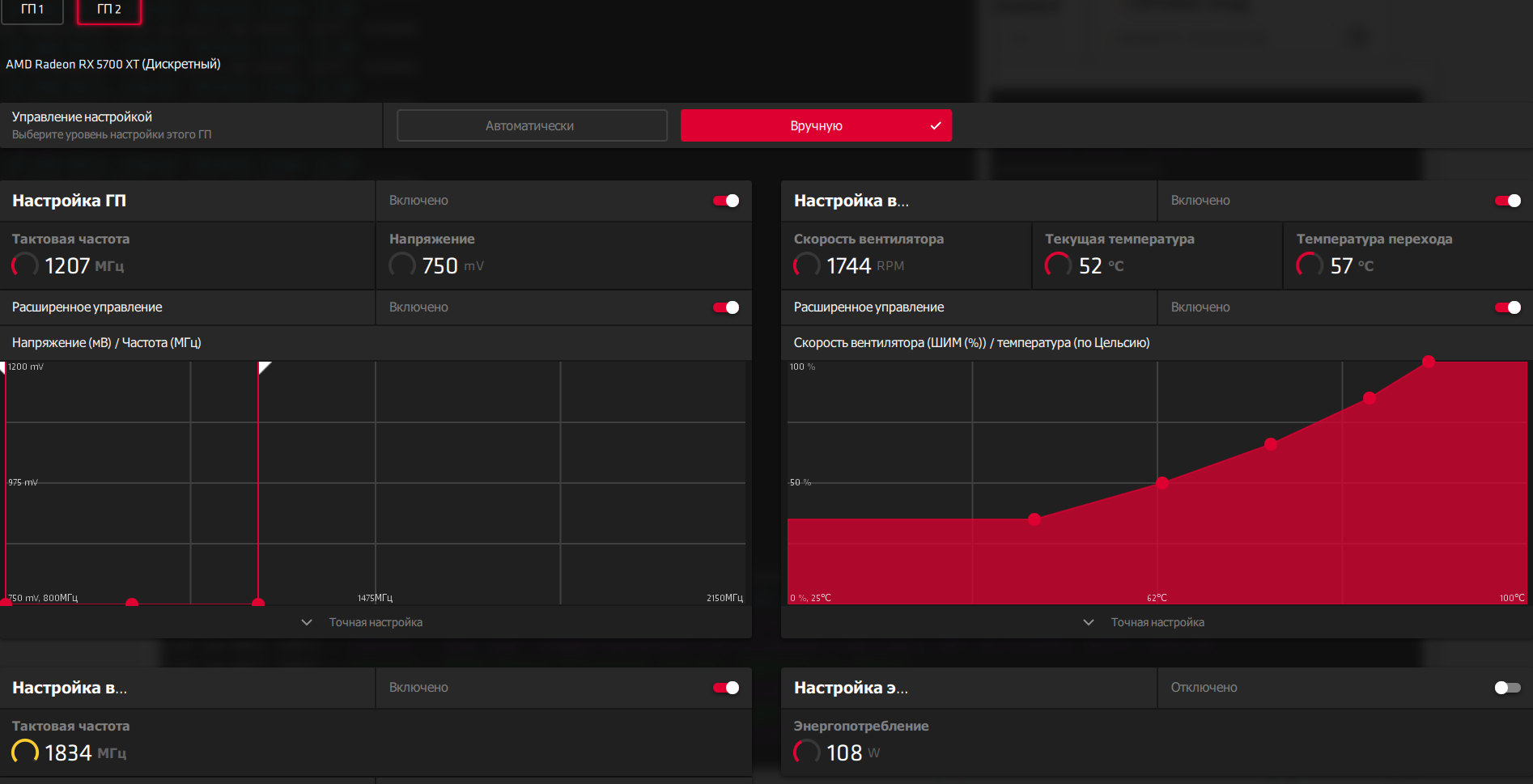Click the Текущая температура label
Screen dimensions: 1533x784
pyautogui.click(x=1119, y=239)
